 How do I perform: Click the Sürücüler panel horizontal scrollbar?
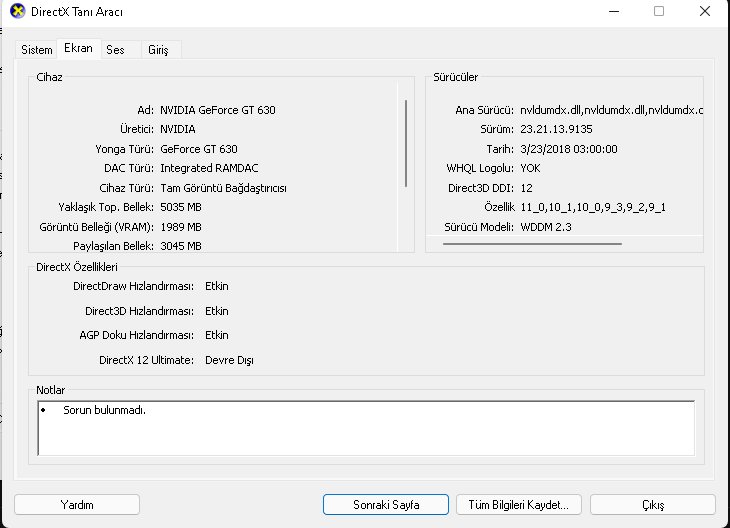click(532, 244)
